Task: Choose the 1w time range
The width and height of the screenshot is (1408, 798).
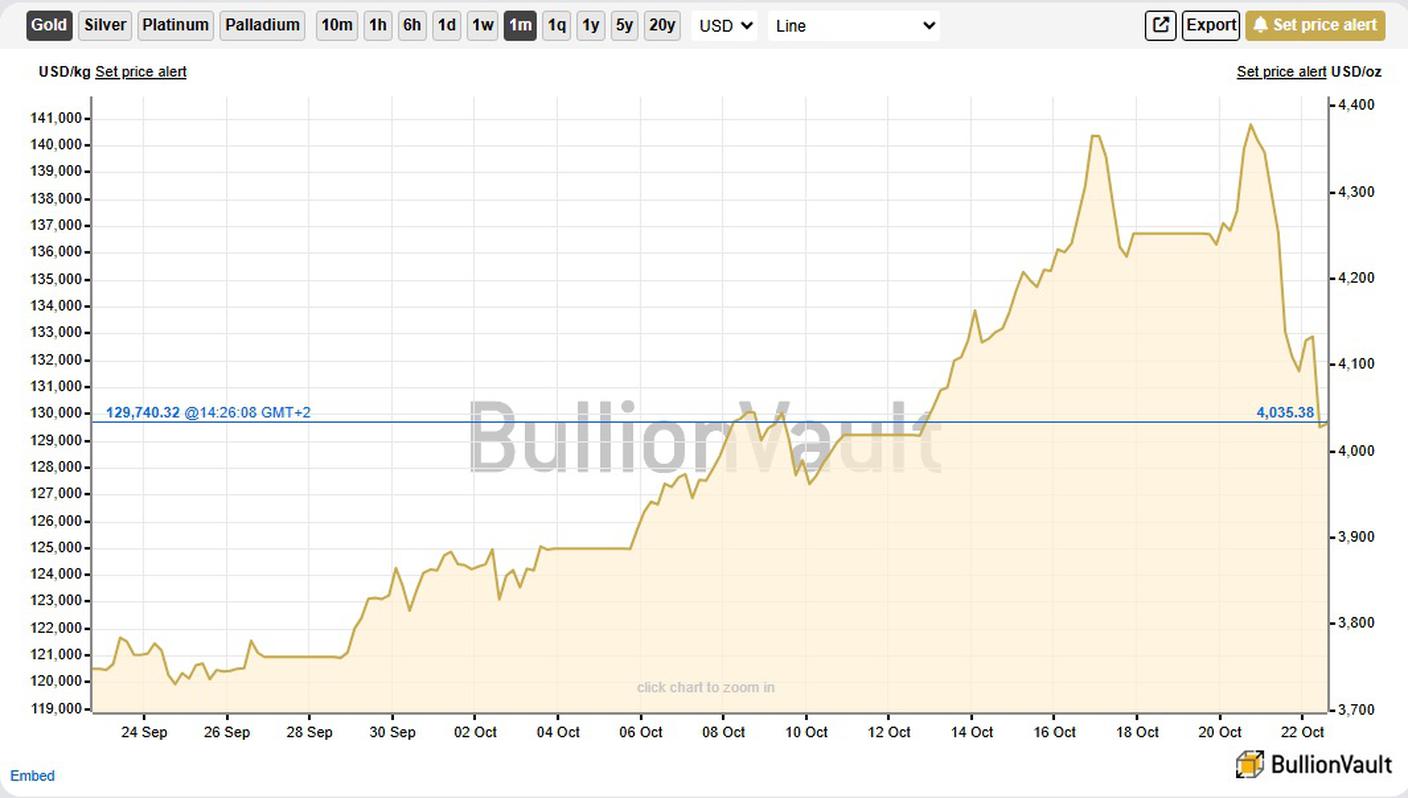Action: click(482, 25)
